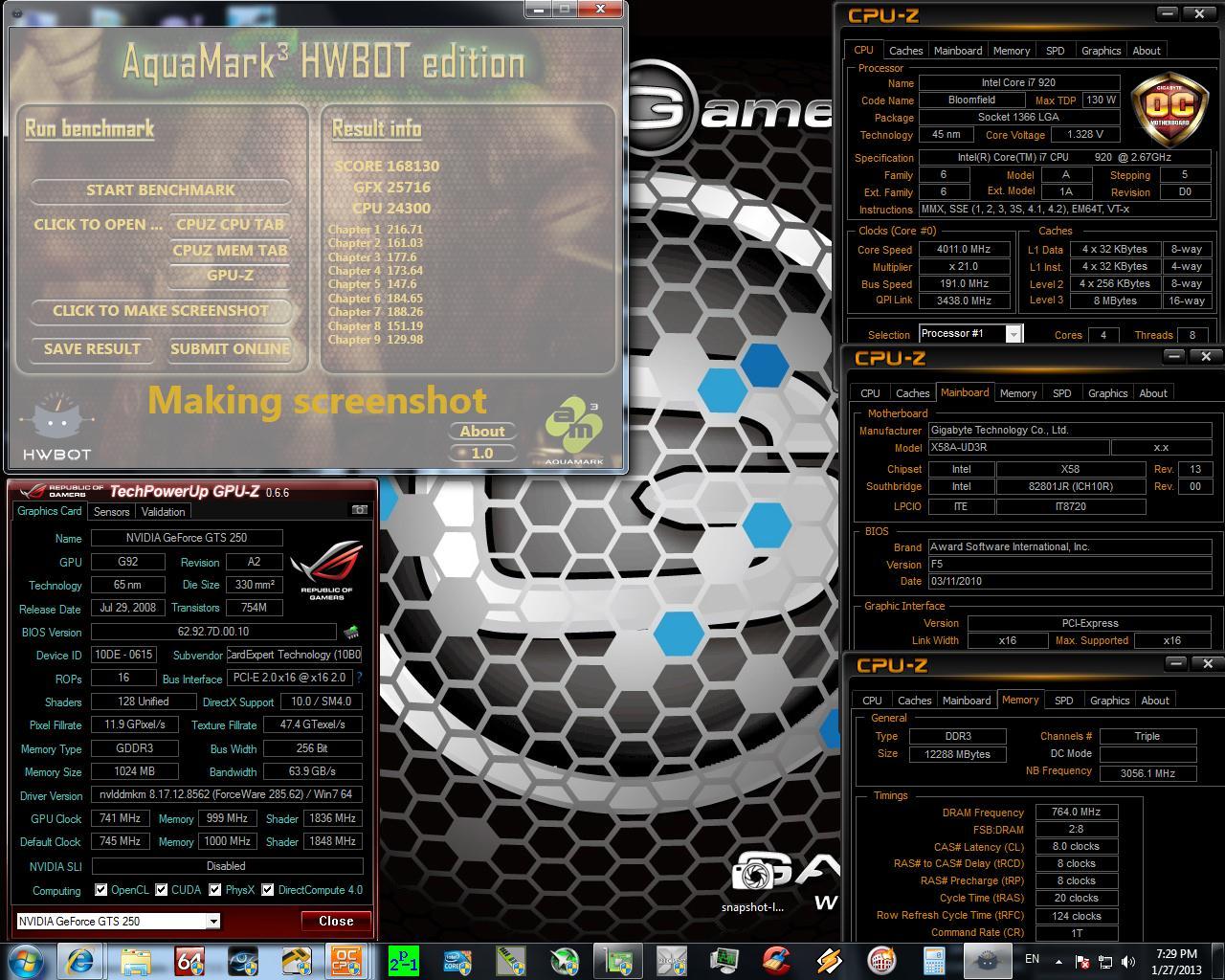Image resolution: width=1225 pixels, height=980 pixels.
Task: Click the bus interface question mark in GPU-Z
Action: click(359, 678)
